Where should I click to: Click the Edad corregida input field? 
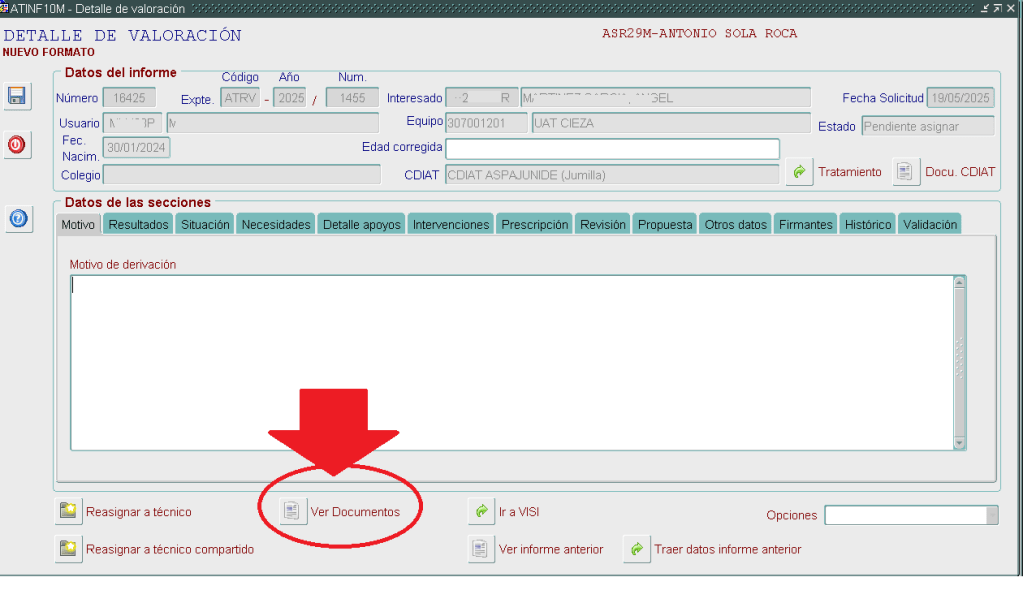[x=611, y=149]
